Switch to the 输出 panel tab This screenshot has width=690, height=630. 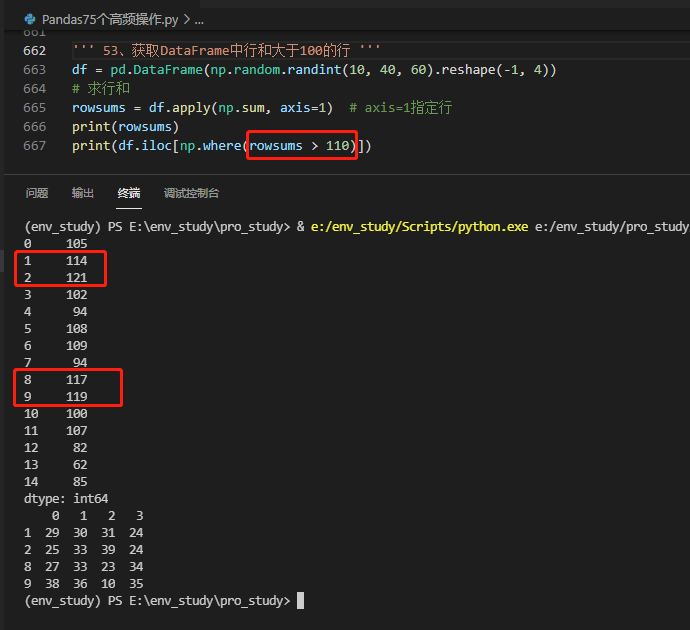(83, 193)
